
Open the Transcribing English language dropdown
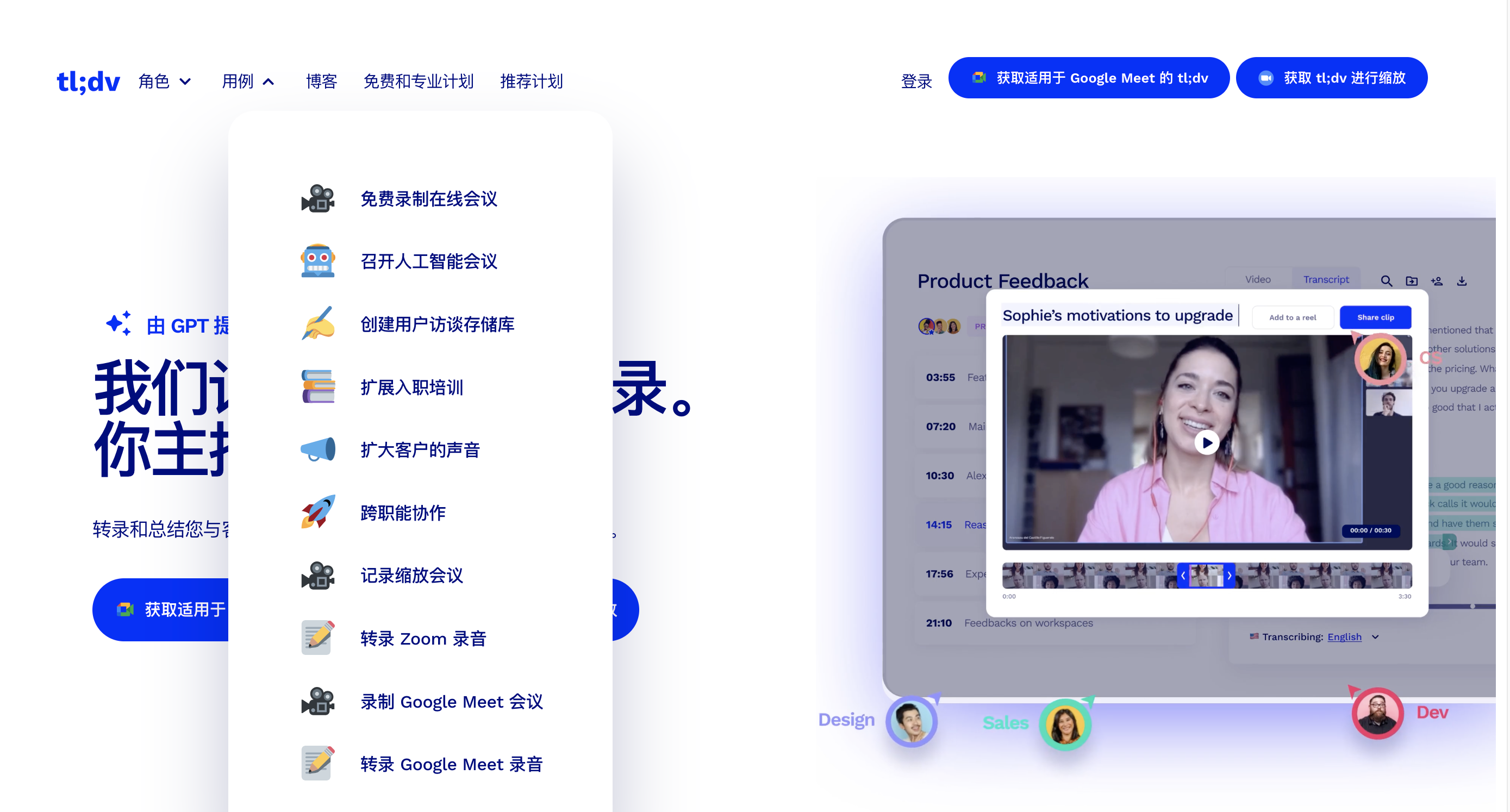point(1375,636)
